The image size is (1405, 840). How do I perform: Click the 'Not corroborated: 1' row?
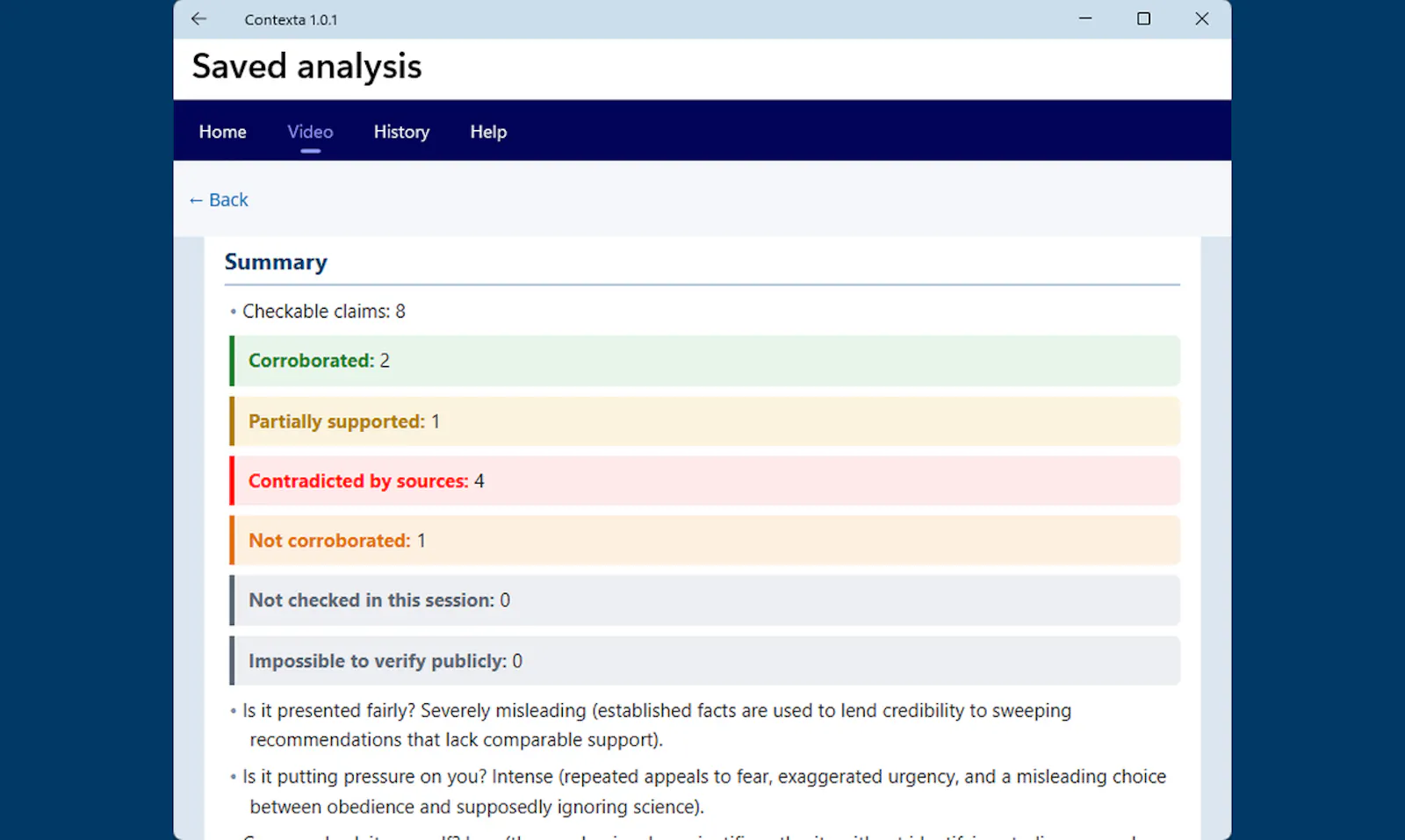(x=704, y=541)
